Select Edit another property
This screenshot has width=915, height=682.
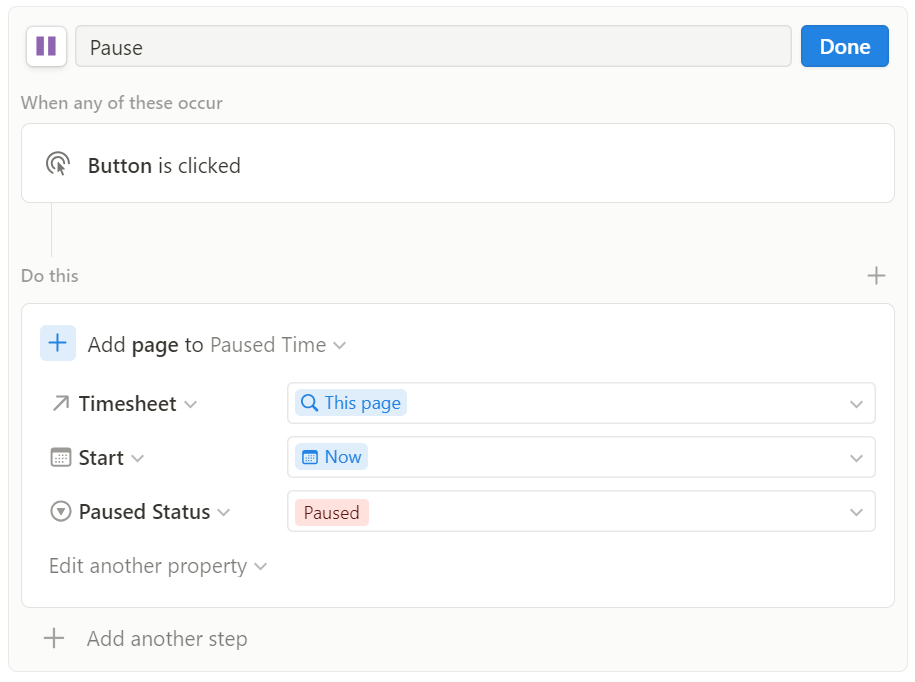[158, 566]
